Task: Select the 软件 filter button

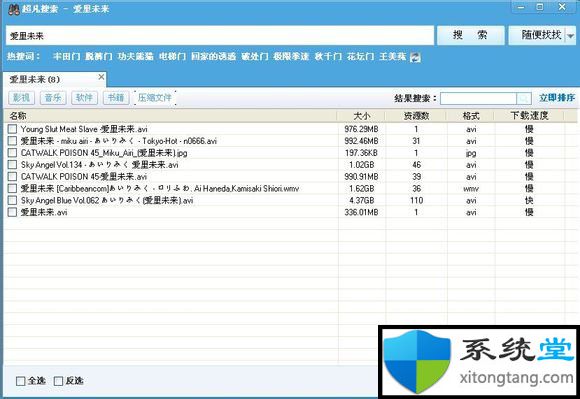Action: pos(84,98)
